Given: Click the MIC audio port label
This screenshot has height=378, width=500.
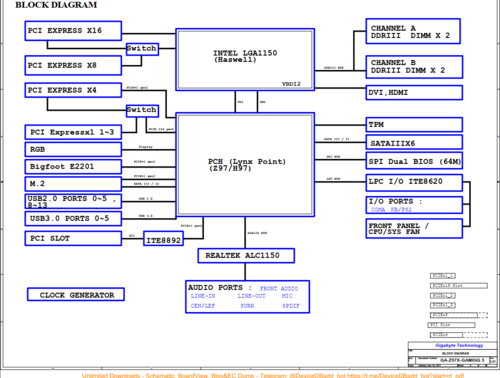Looking at the screenshot, I should [287, 296].
